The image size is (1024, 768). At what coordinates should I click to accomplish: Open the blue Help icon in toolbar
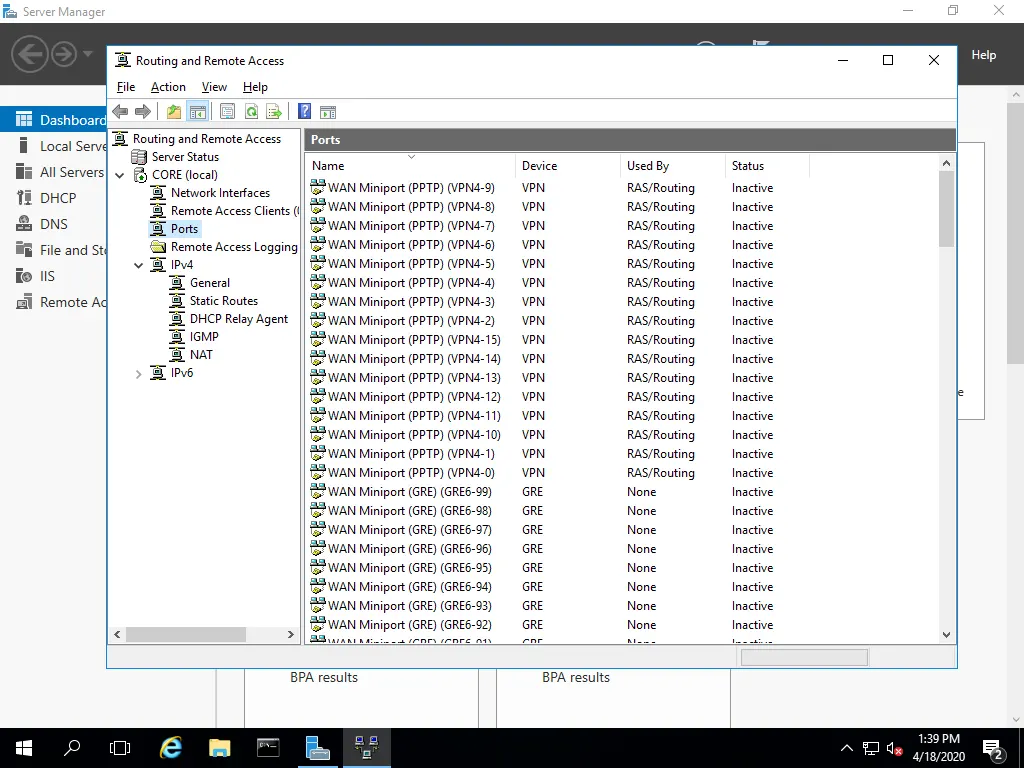(x=304, y=112)
